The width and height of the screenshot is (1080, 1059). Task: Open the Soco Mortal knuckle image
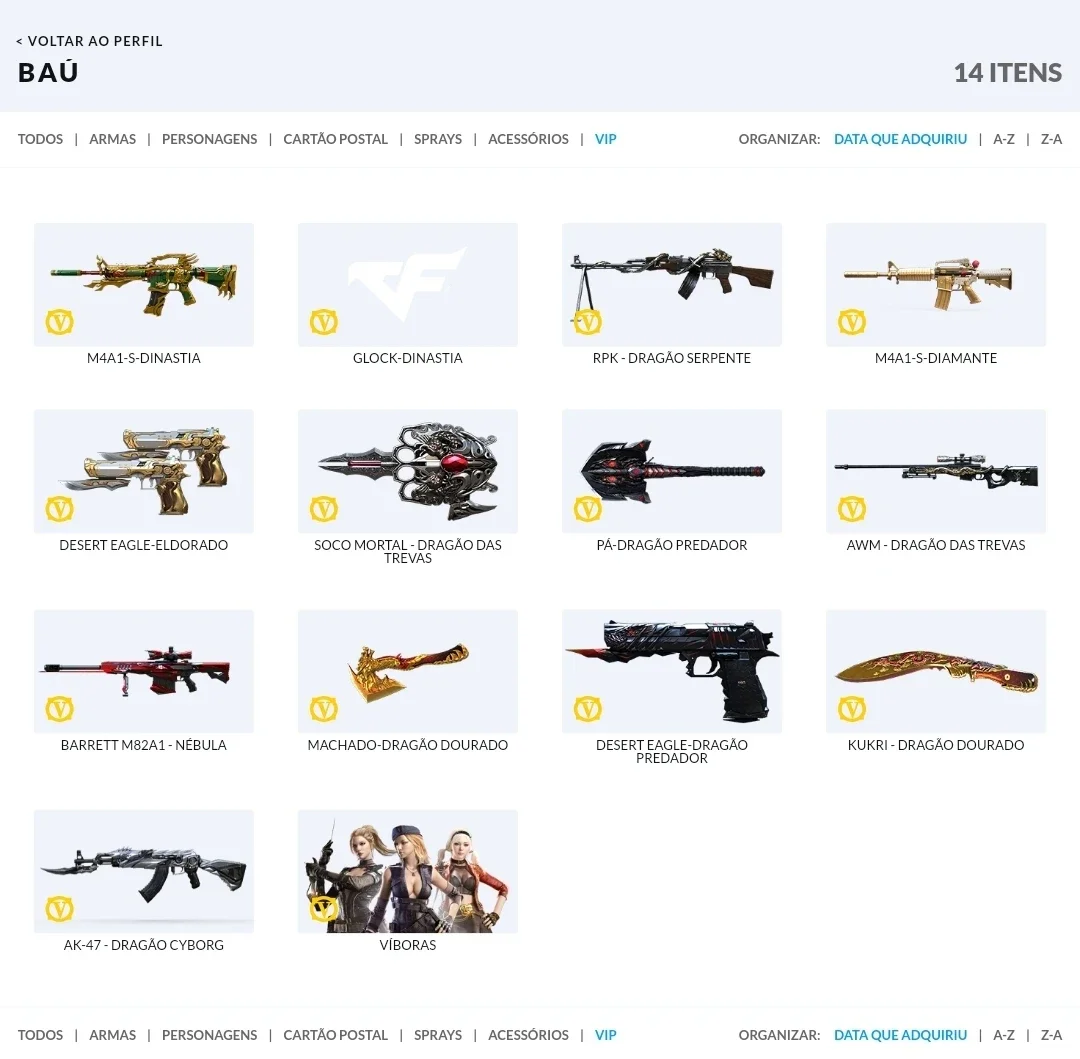pyautogui.click(x=408, y=472)
